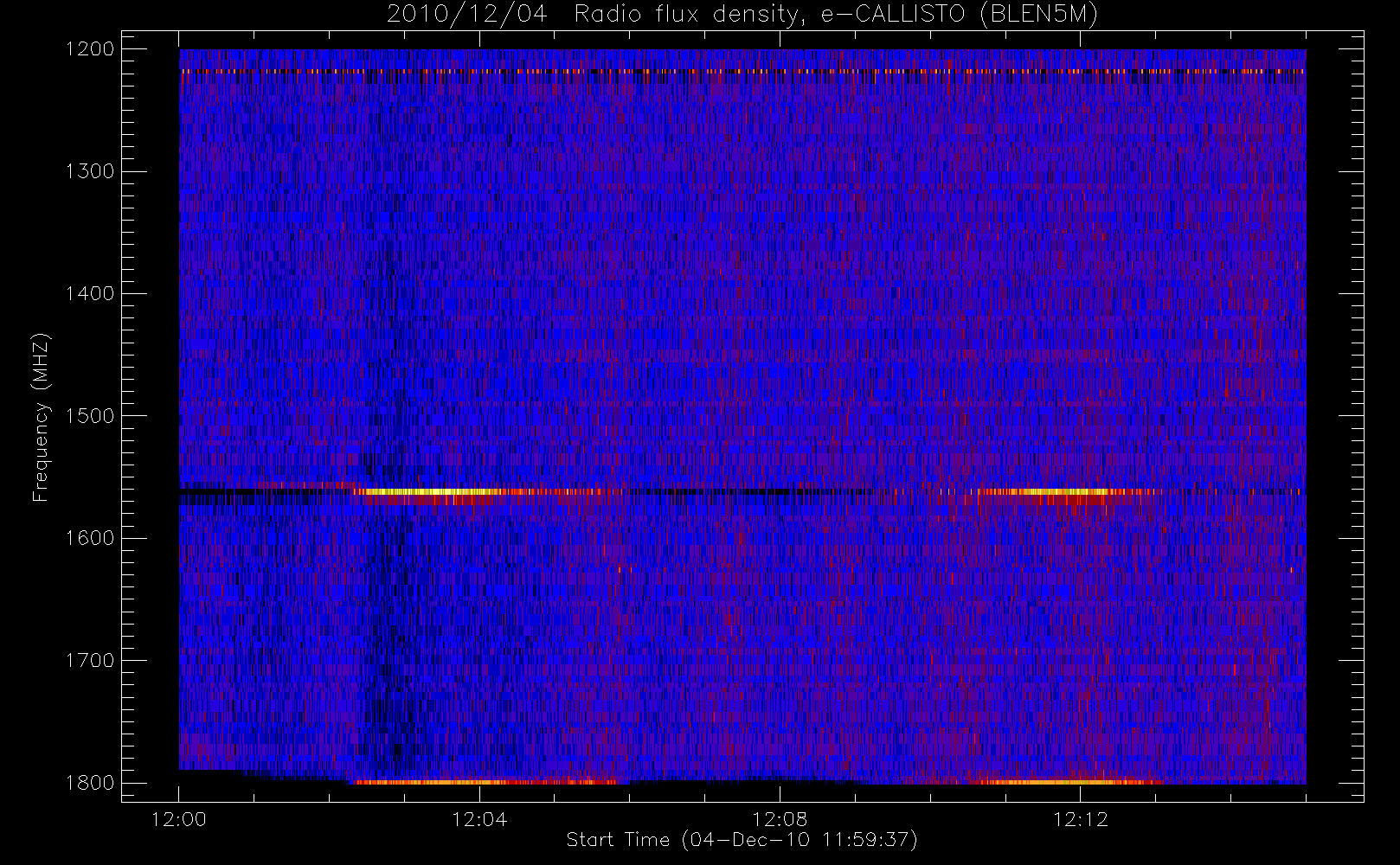The width and height of the screenshot is (1400, 865).
Task: Click the 1800 frequency tick label
Action: tap(90, 783)
